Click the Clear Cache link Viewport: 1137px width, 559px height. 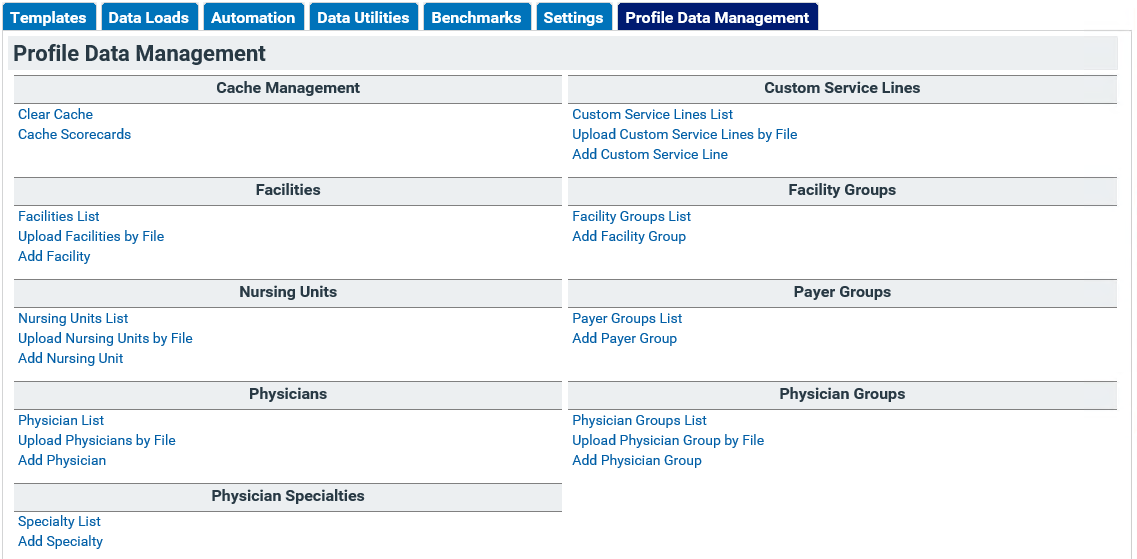(55, 115)
